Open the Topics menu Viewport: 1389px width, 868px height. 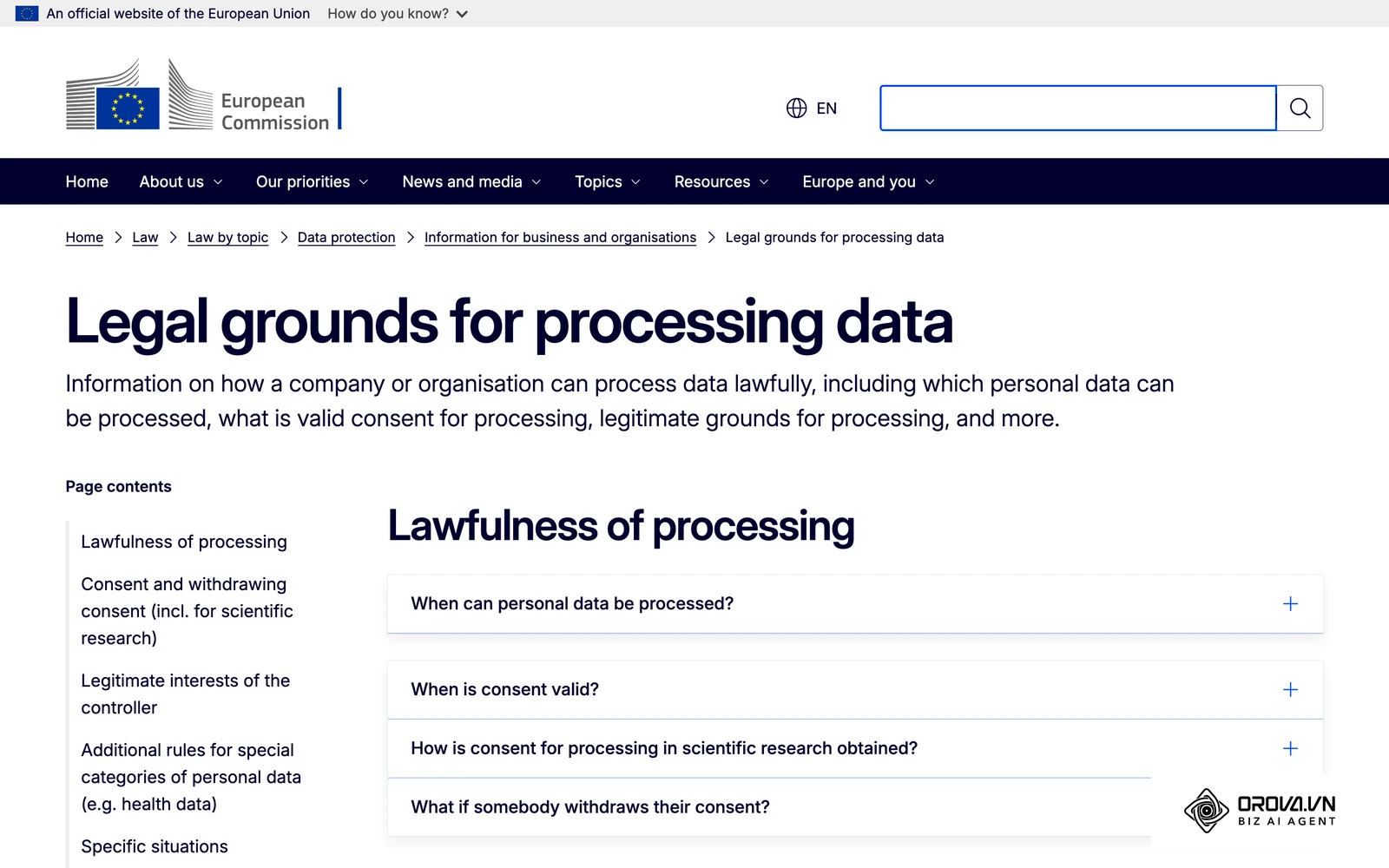point(607,181)
